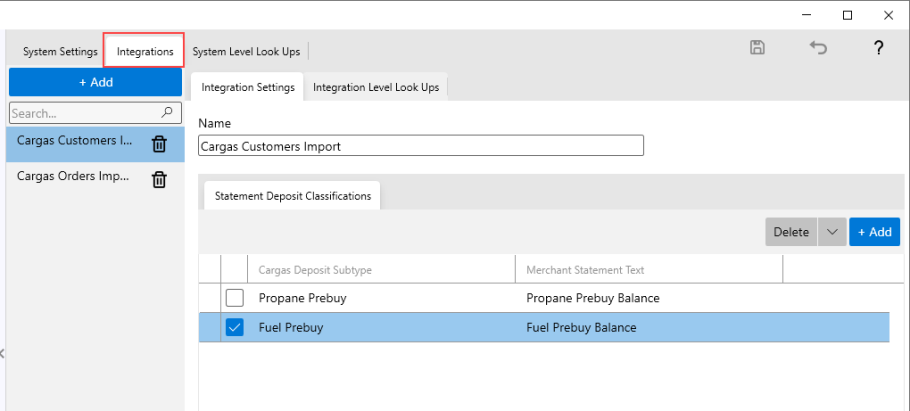Open the System Level Look Ups tab

[x=248, y=52]
